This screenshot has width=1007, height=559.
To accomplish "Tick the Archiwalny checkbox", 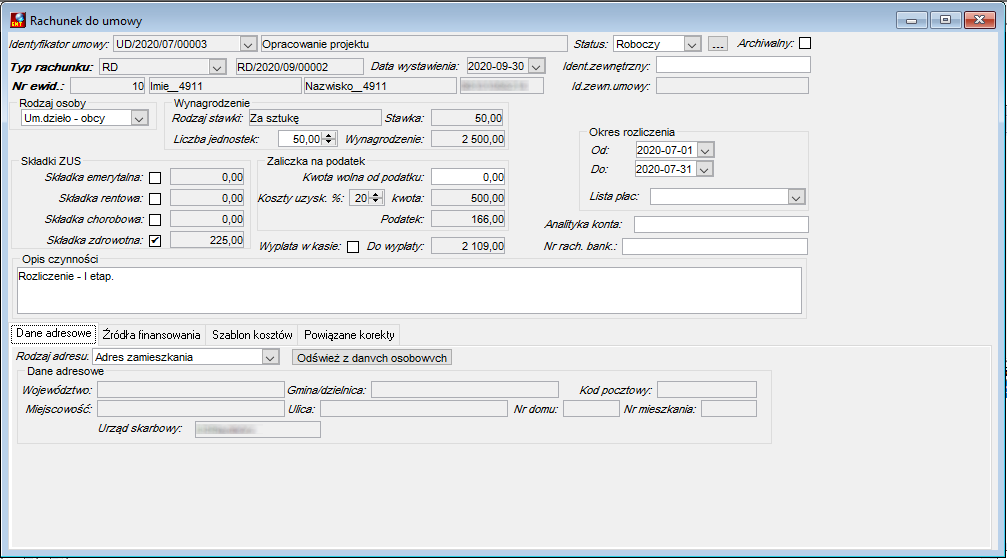I will coord(805,43).
